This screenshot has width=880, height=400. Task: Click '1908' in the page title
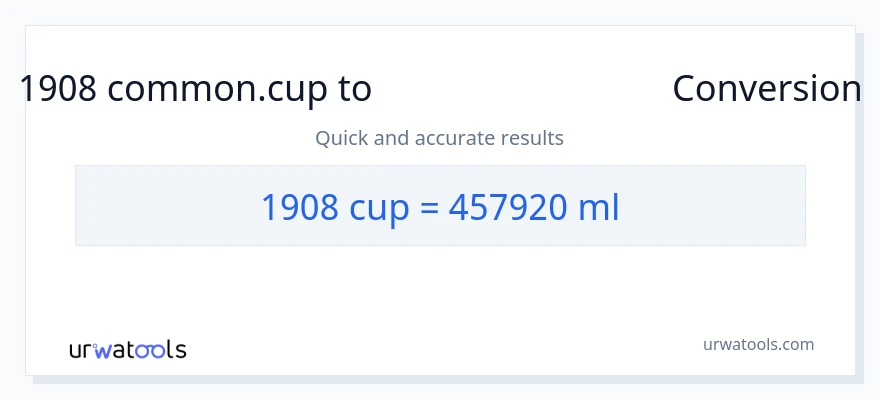point(58,89)
